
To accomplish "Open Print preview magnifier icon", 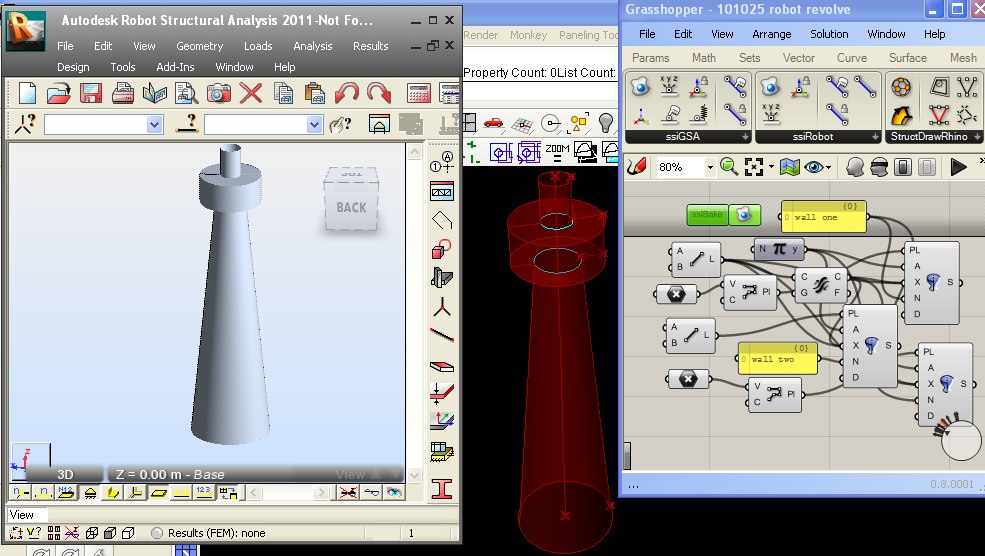I will pos(187,94).
